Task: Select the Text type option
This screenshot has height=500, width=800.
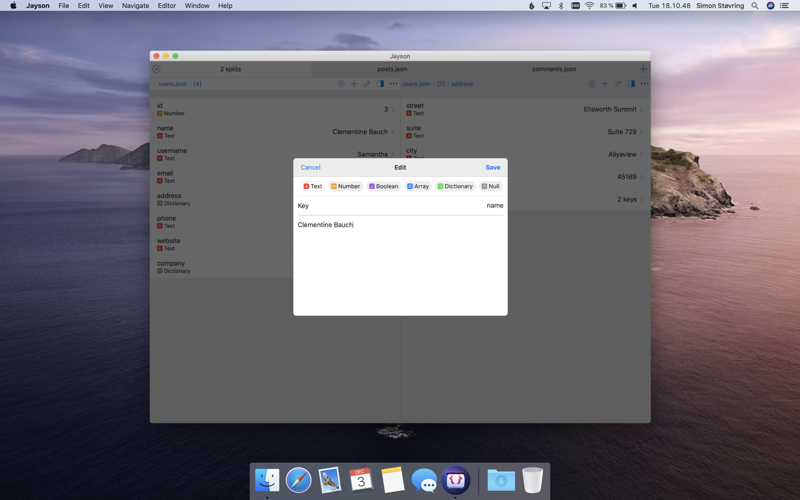Action: [312, 186]
